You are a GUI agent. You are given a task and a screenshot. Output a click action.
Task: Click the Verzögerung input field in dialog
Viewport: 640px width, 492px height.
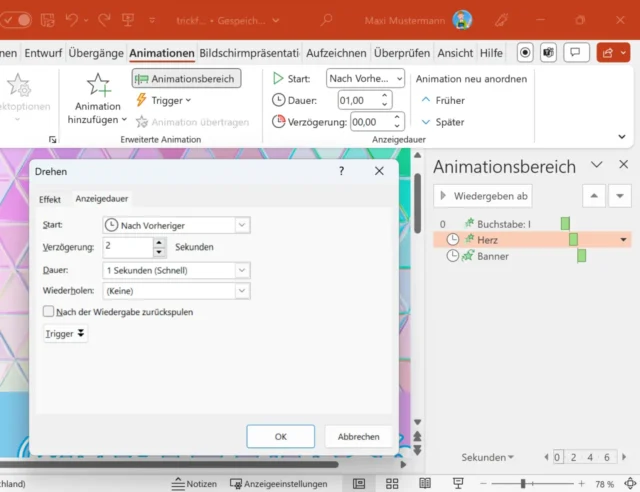(x=127, y=247)
